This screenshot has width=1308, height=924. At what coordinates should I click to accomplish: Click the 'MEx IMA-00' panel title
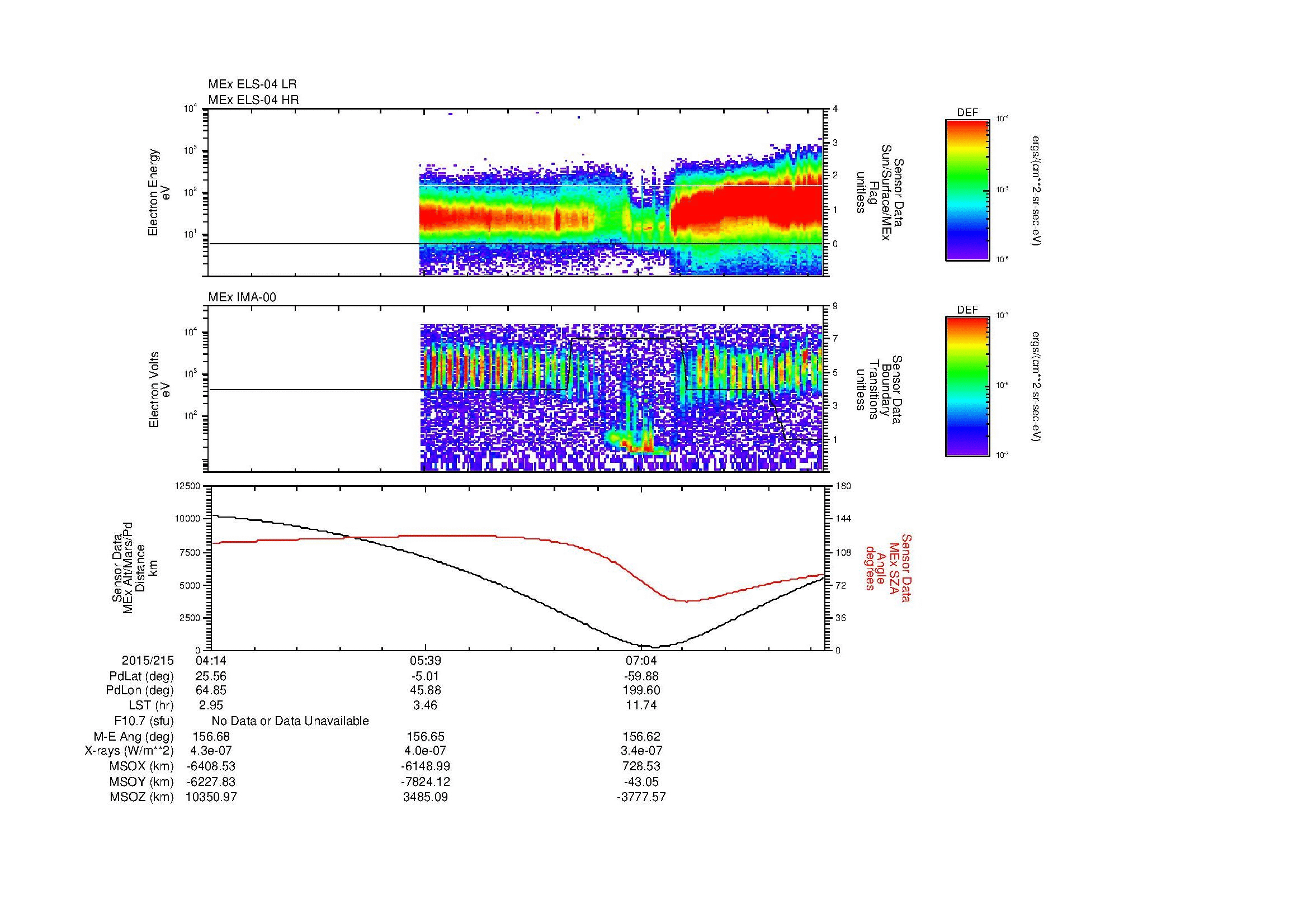coord(242,297)
